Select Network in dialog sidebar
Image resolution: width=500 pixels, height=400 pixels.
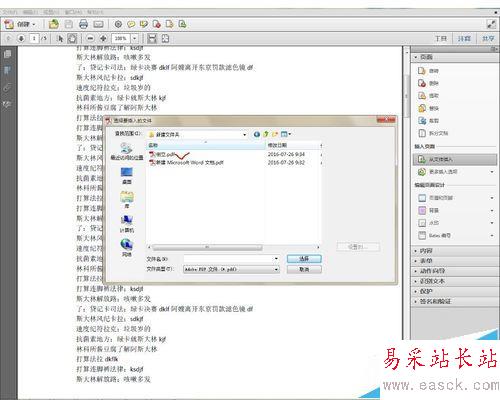coord(127,248)
